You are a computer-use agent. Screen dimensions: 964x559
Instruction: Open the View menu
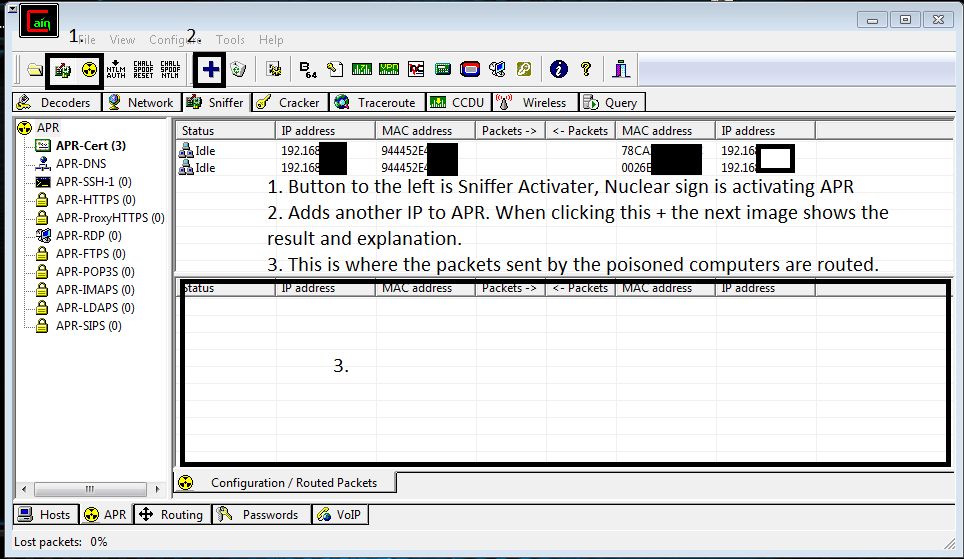click(x=122, y=40)
